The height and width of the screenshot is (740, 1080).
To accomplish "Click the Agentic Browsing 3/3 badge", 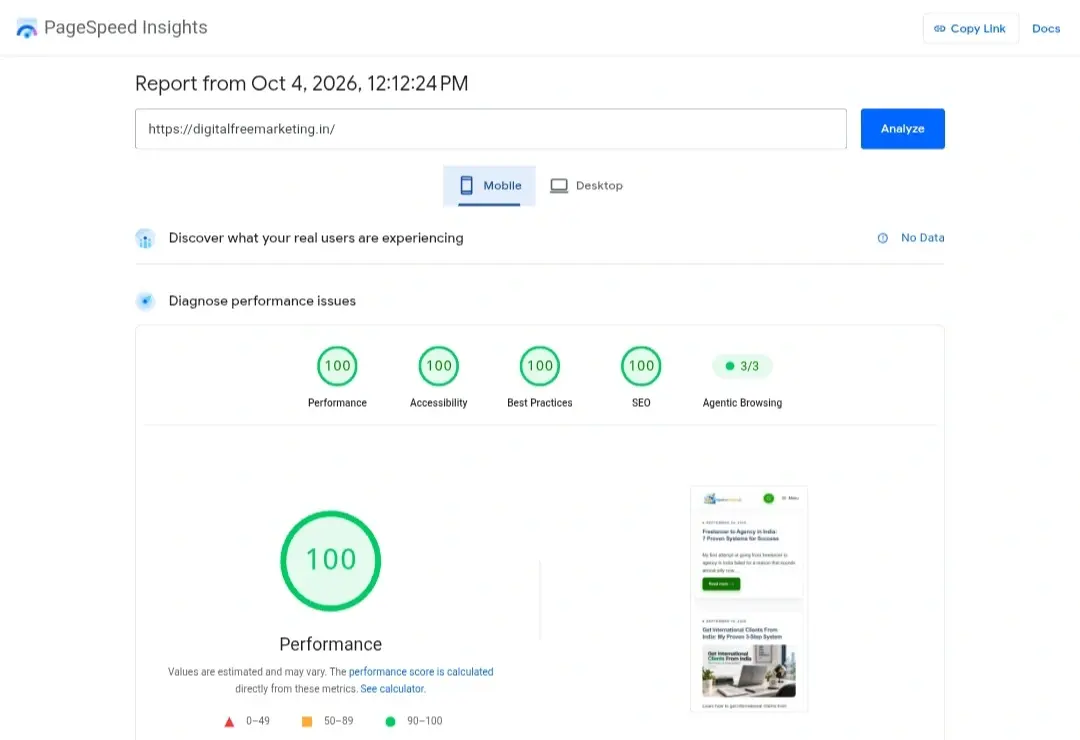I will click(742, 366).
